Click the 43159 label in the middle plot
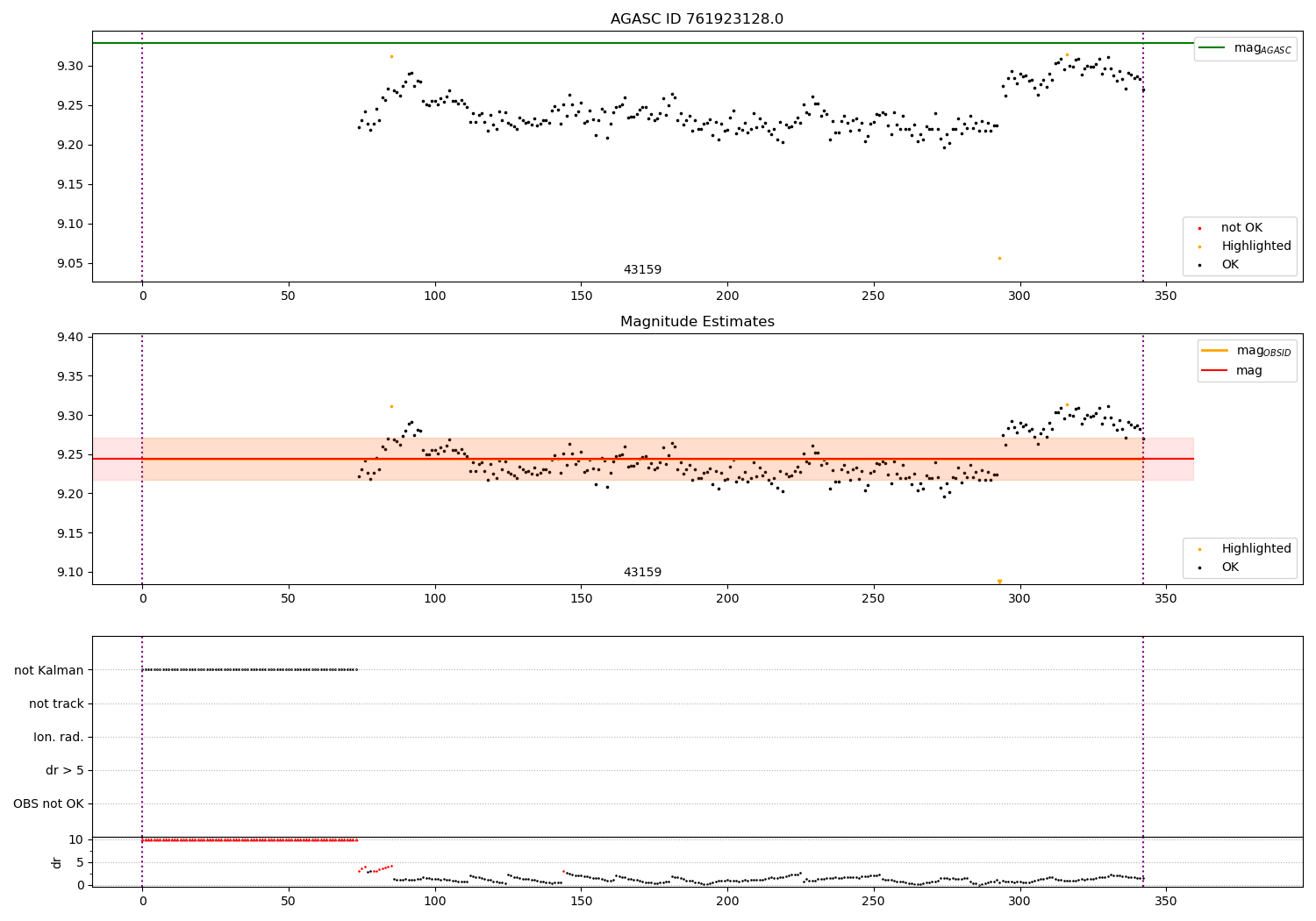This screenshot has height=921, width=1316. coord(642,573)
